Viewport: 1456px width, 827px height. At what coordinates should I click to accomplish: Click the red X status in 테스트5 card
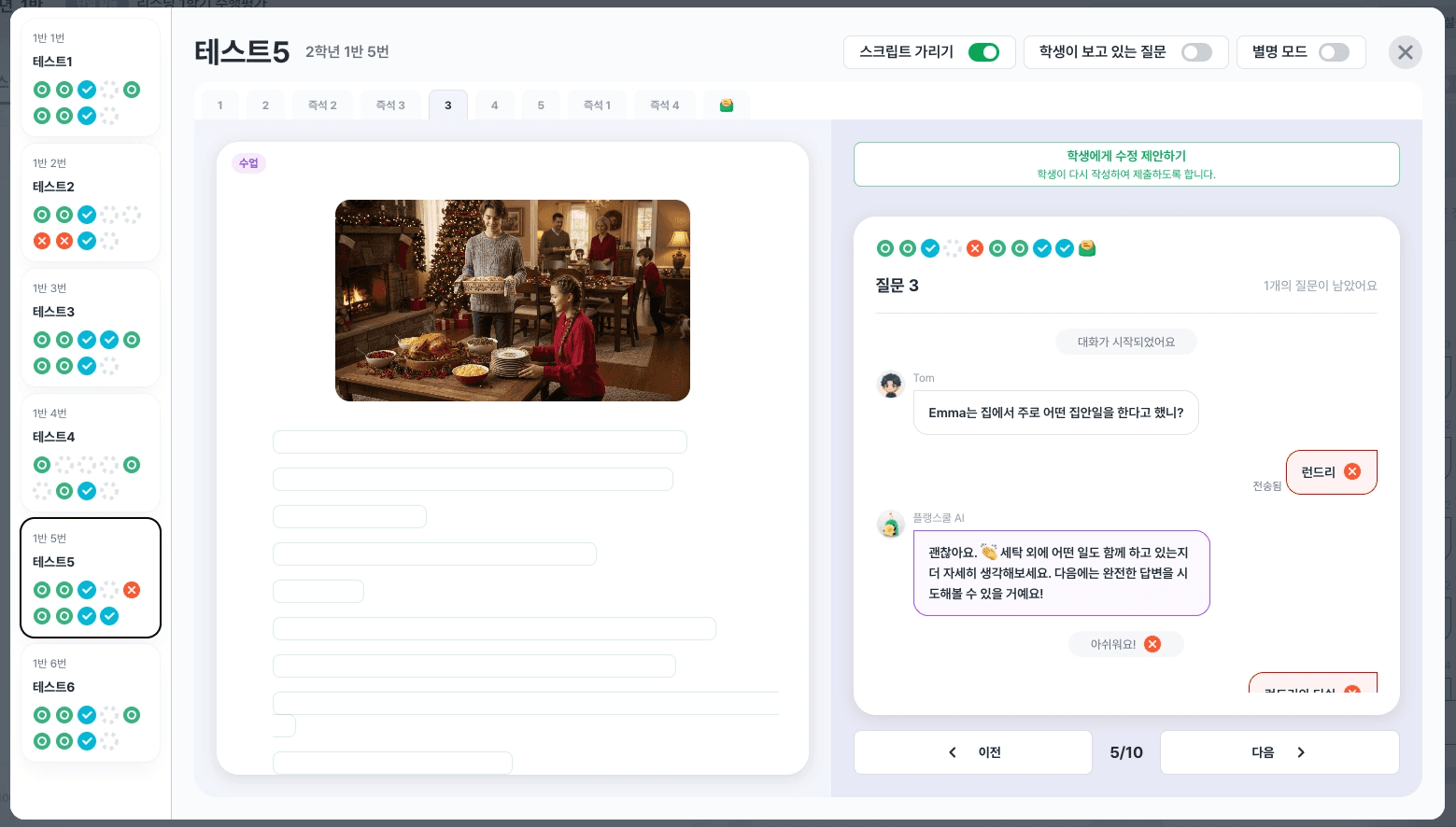132,590
